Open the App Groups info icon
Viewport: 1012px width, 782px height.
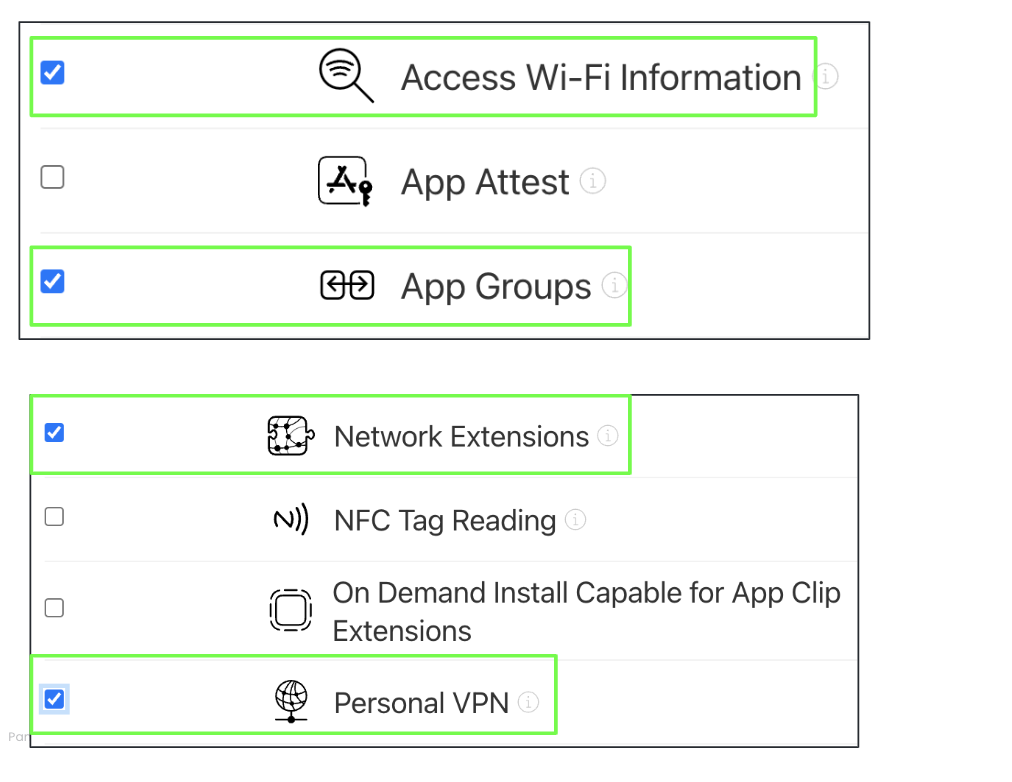(614, 286)
